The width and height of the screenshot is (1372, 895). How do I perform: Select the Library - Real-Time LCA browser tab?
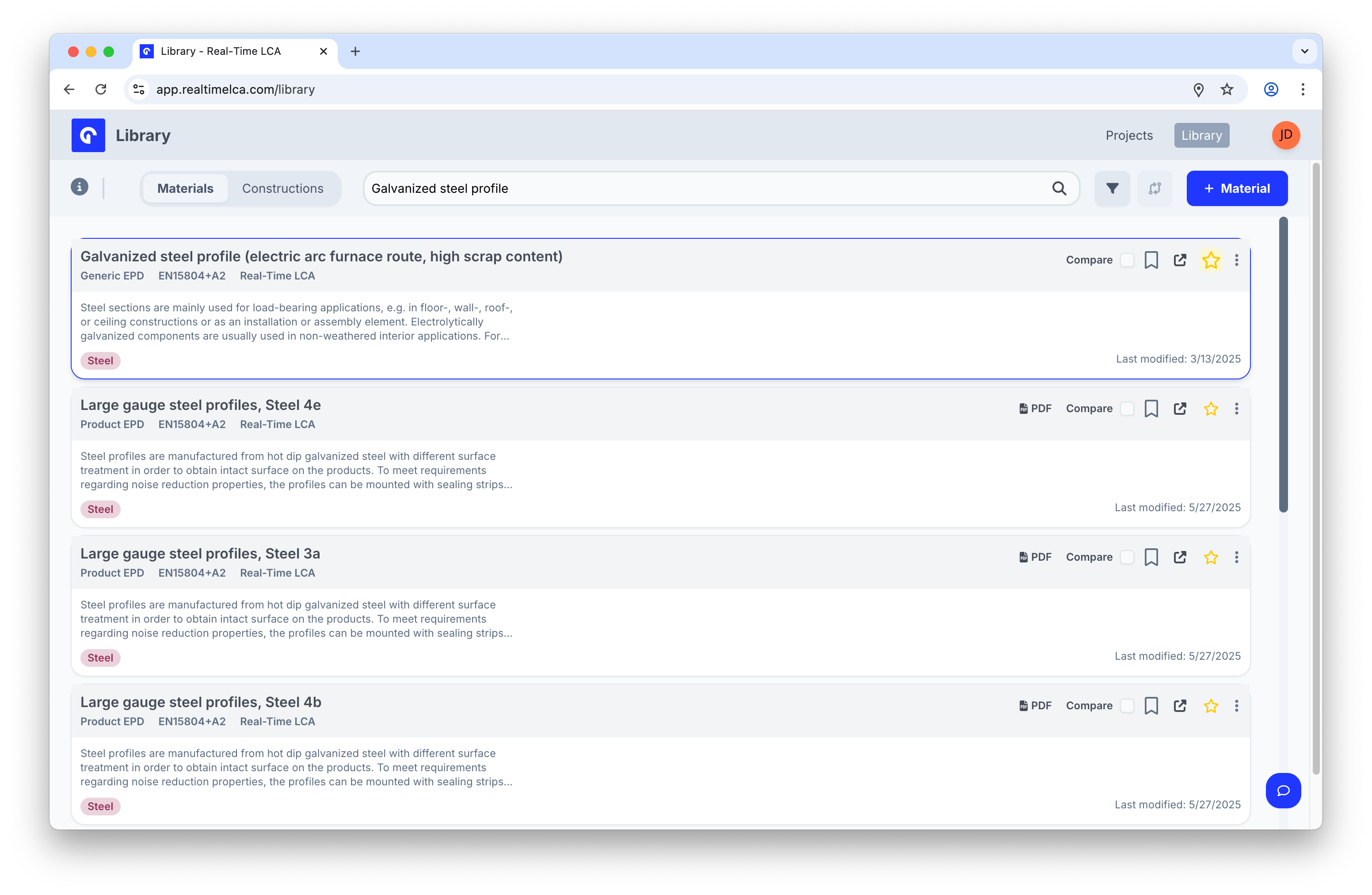click(235, 51)
